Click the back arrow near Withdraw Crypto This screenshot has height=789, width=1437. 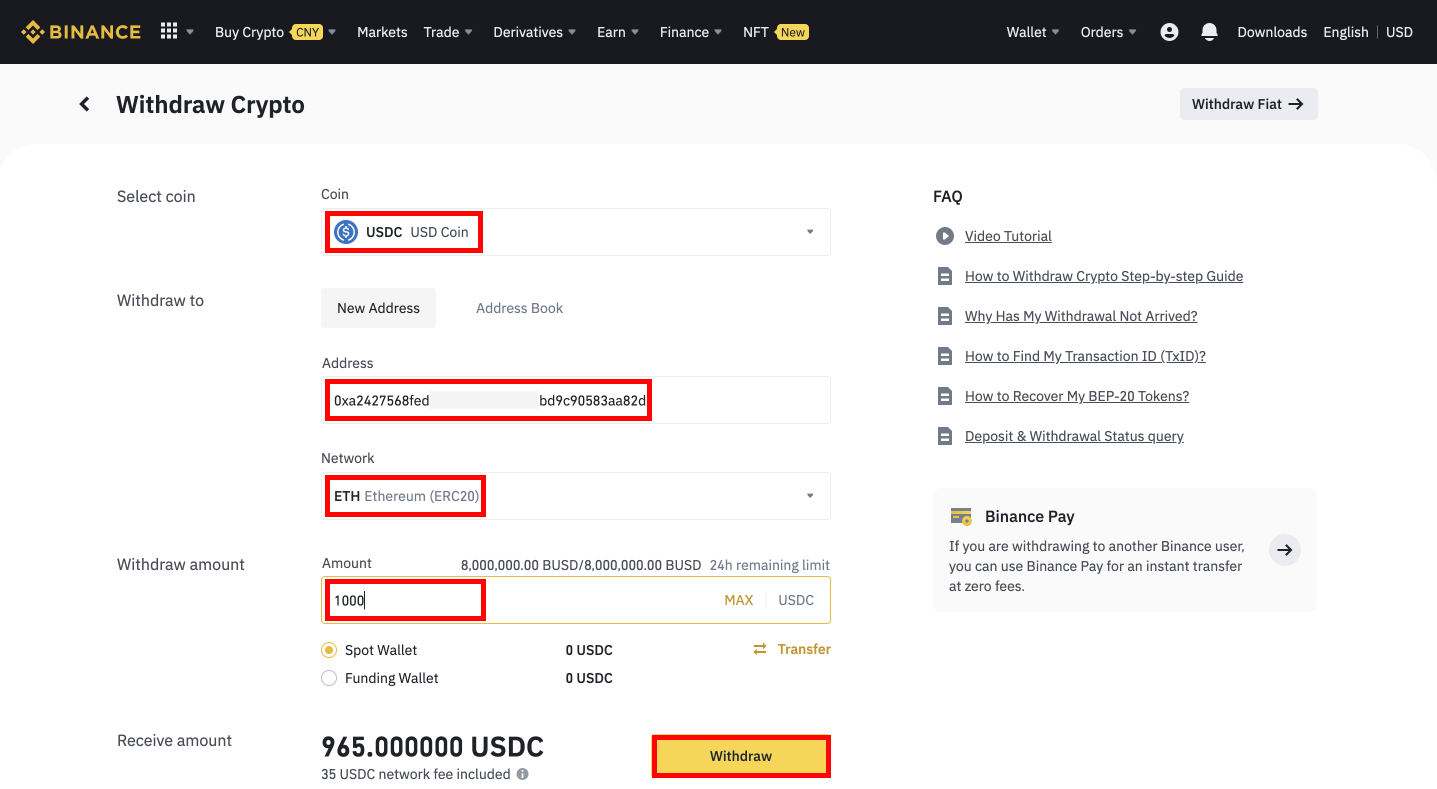coord(84,103)
